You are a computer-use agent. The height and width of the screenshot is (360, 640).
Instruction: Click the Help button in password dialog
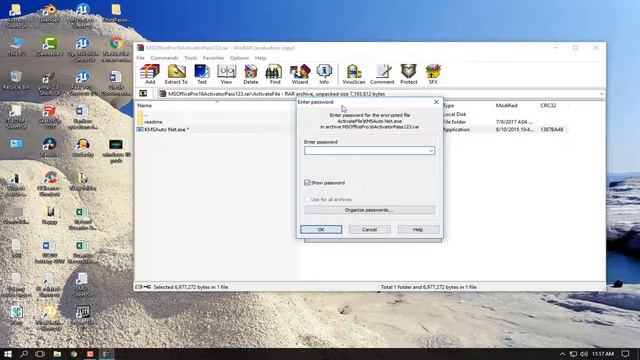tap(418, 229)
